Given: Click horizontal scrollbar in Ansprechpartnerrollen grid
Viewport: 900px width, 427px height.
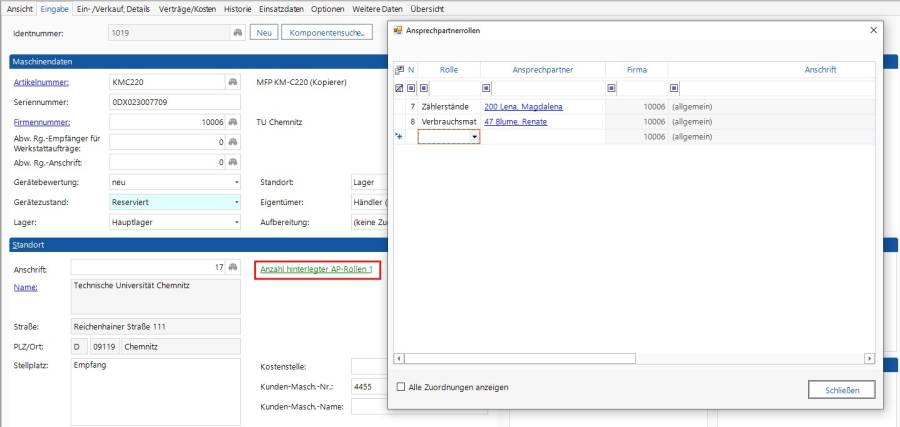Looking at the screenshot, I should click(520, 358).
